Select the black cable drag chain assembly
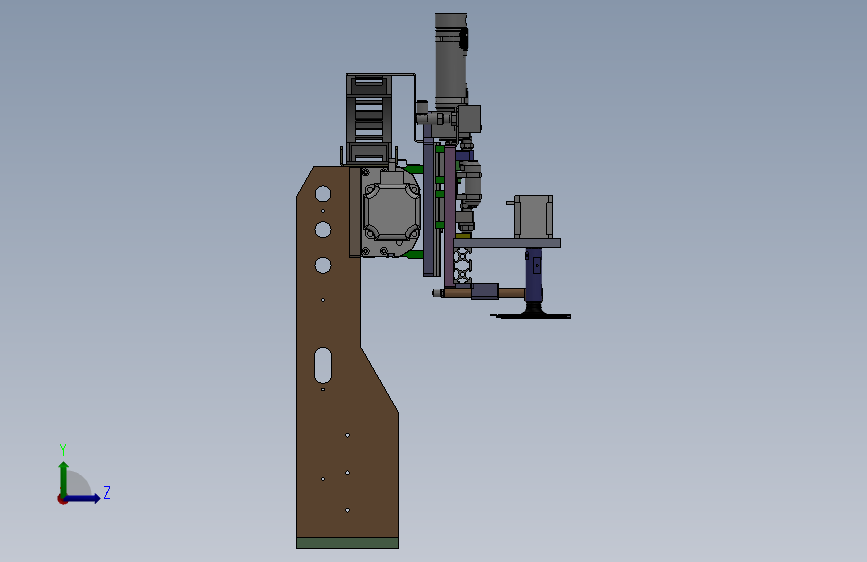Viewport: 867px width, 562px height. [x=369, y=118]
